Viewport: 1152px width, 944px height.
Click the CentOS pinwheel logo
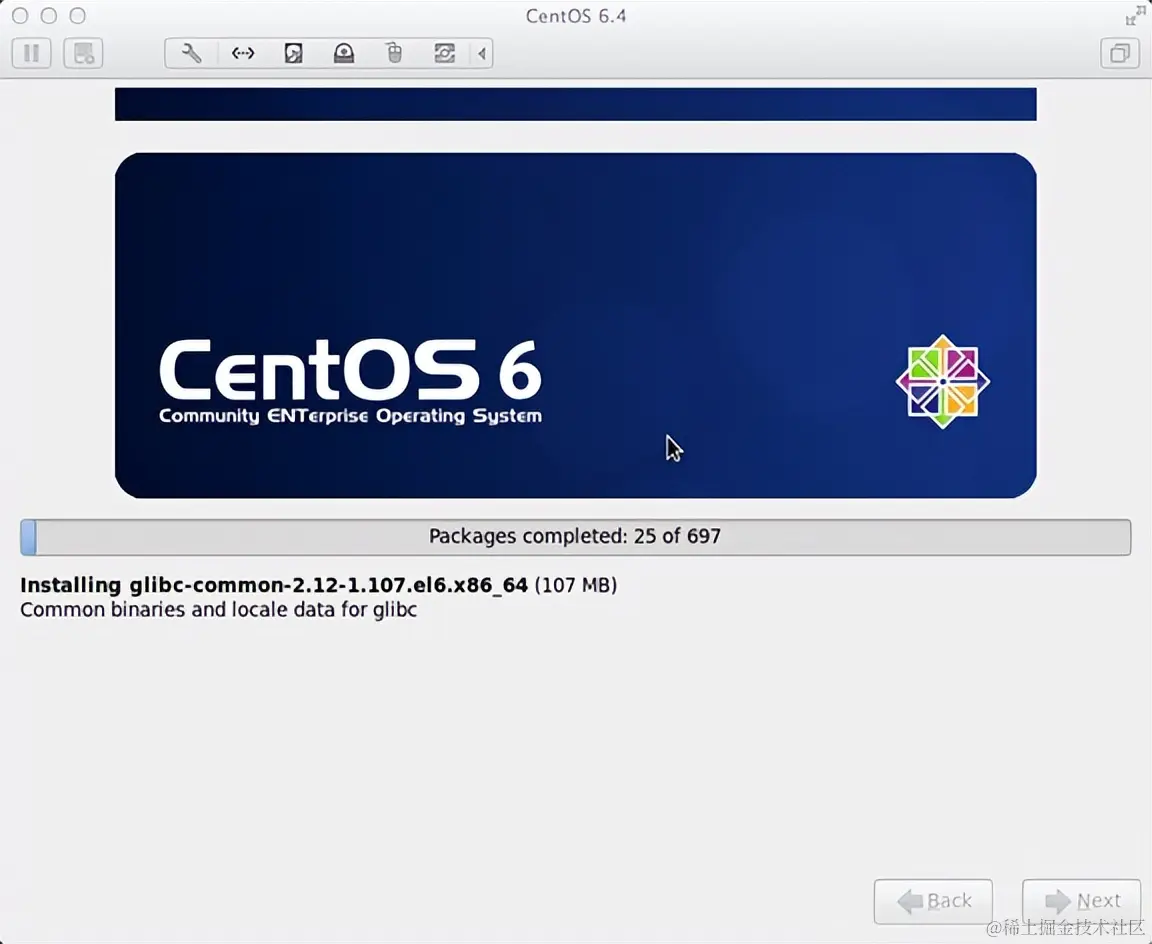(x=943, y=381)
